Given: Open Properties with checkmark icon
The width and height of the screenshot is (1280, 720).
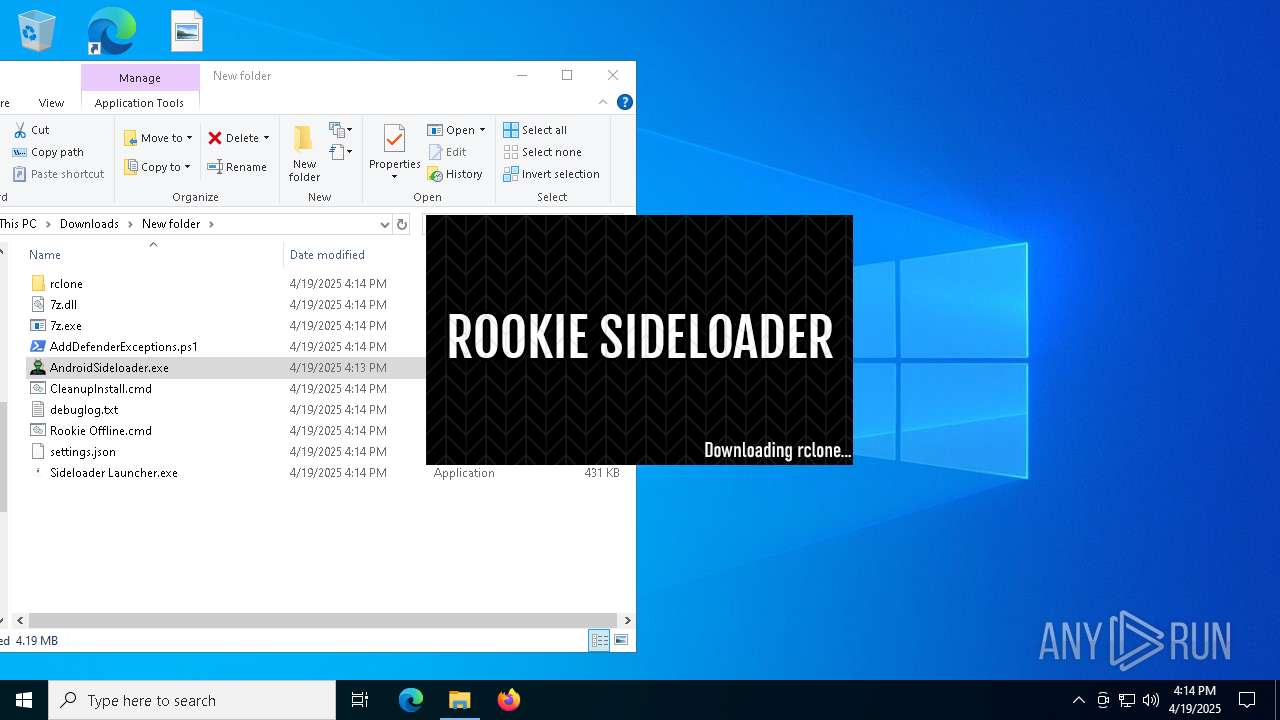Looking at the screenshot, I should point(394,140).
